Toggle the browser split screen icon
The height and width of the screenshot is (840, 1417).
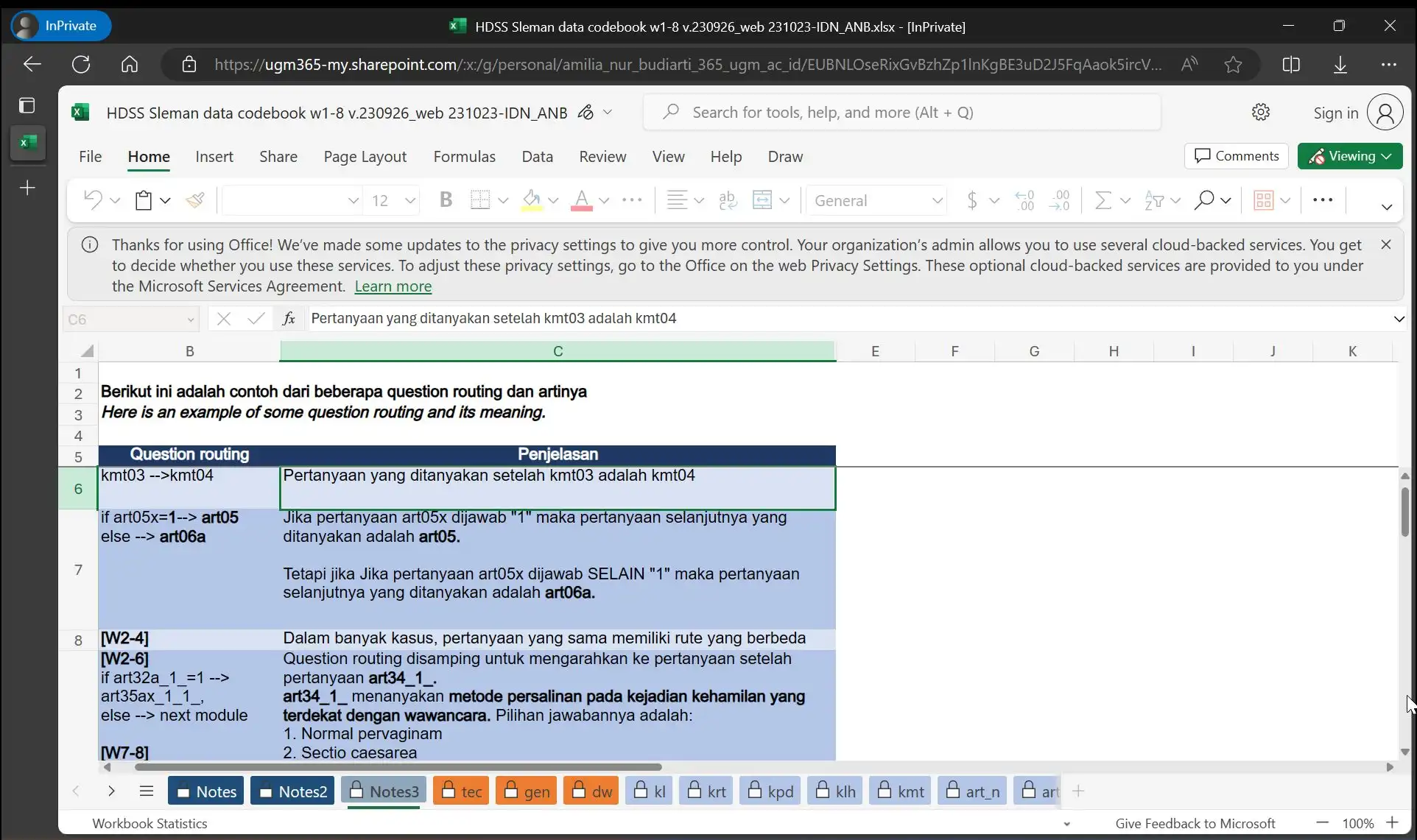(1291, 65)
